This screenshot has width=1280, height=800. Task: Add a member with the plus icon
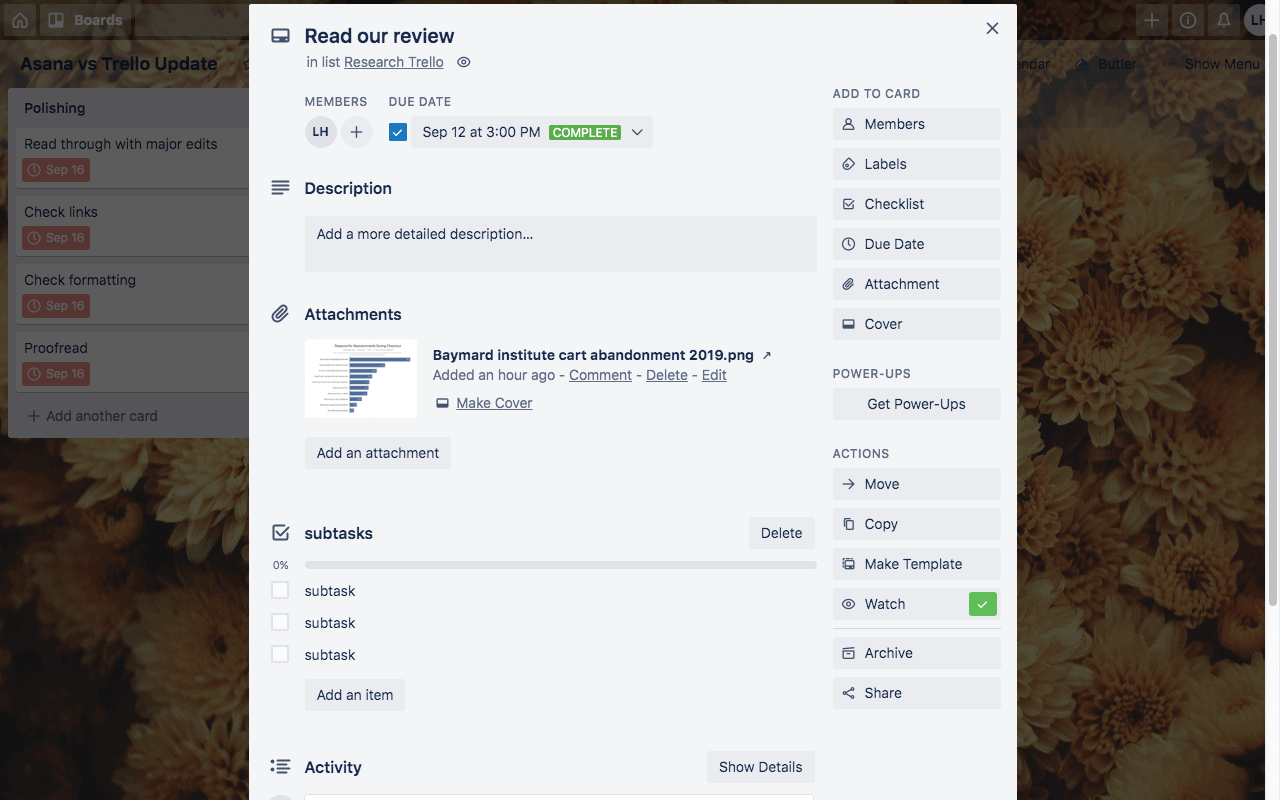[356, 132]
